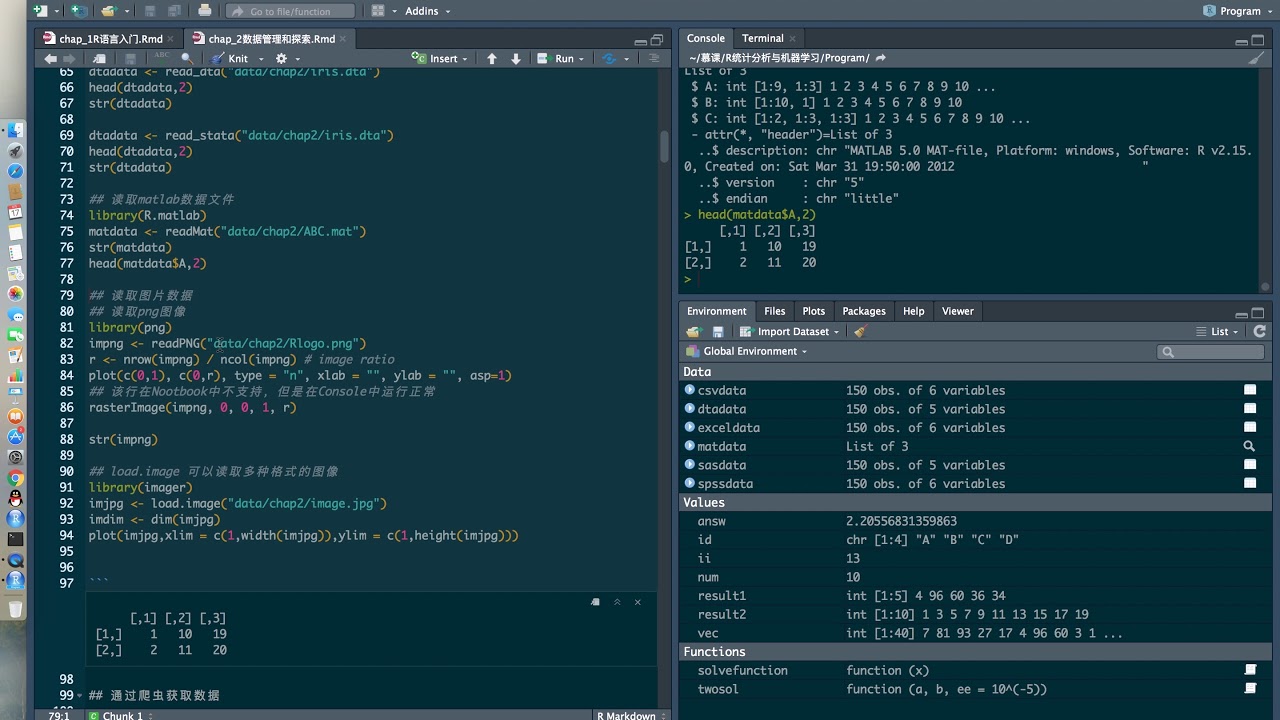Open the editor settings gear menu
Viewport: 1280px width, 720px height.
tap(282, 59)
